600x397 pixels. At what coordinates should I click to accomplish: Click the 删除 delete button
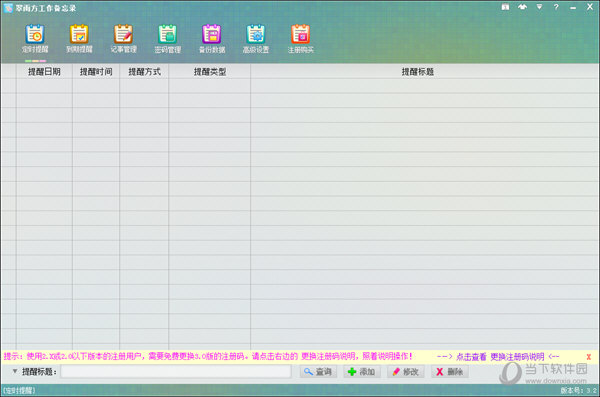coord(450,372)
